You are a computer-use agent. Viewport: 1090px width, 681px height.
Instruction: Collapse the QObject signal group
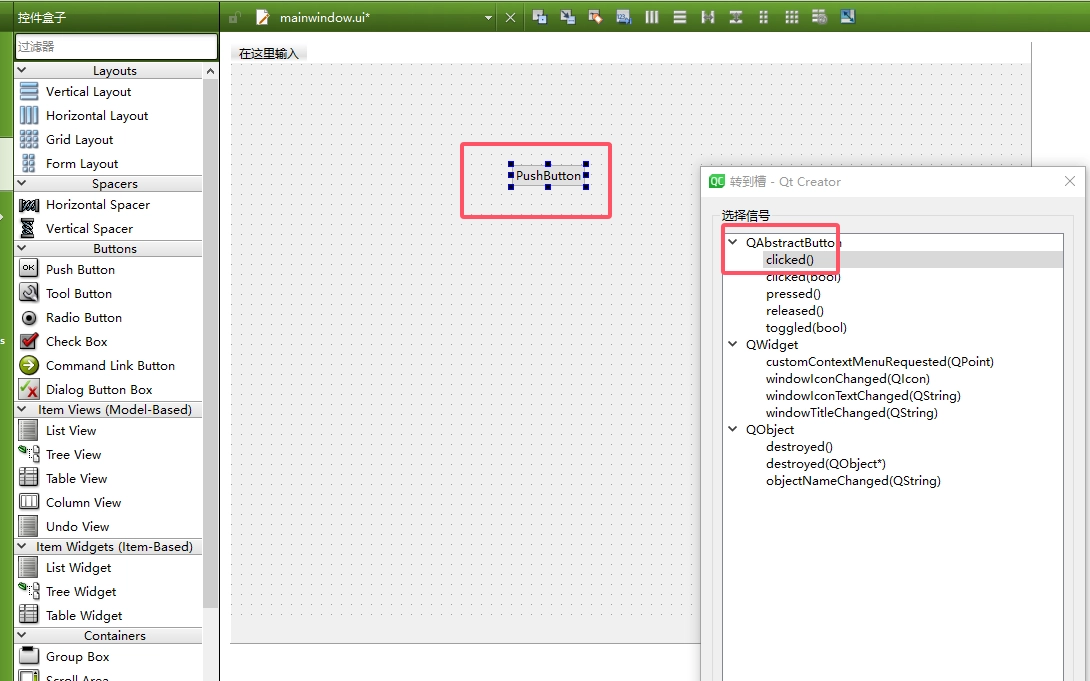pyautogui.click(x=733, y=429)
